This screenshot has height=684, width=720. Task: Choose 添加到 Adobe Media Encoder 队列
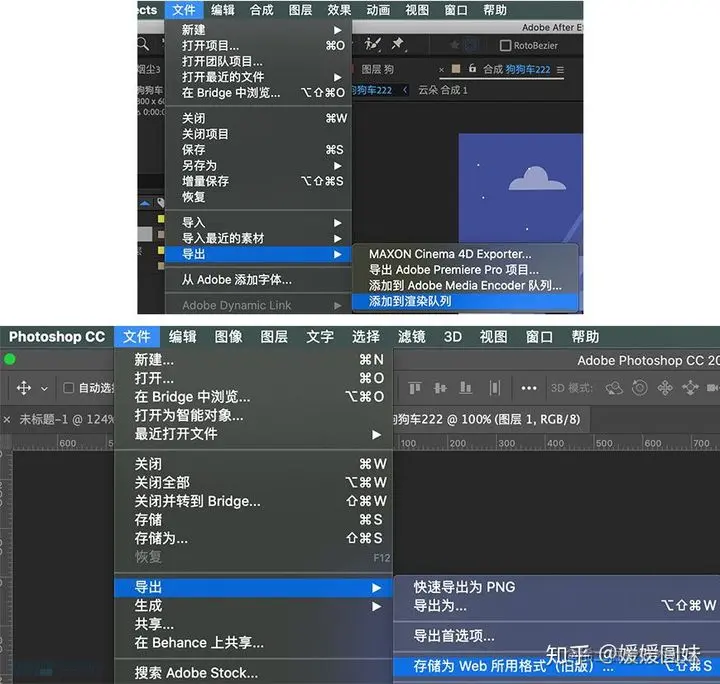click(x=465, y=286)
